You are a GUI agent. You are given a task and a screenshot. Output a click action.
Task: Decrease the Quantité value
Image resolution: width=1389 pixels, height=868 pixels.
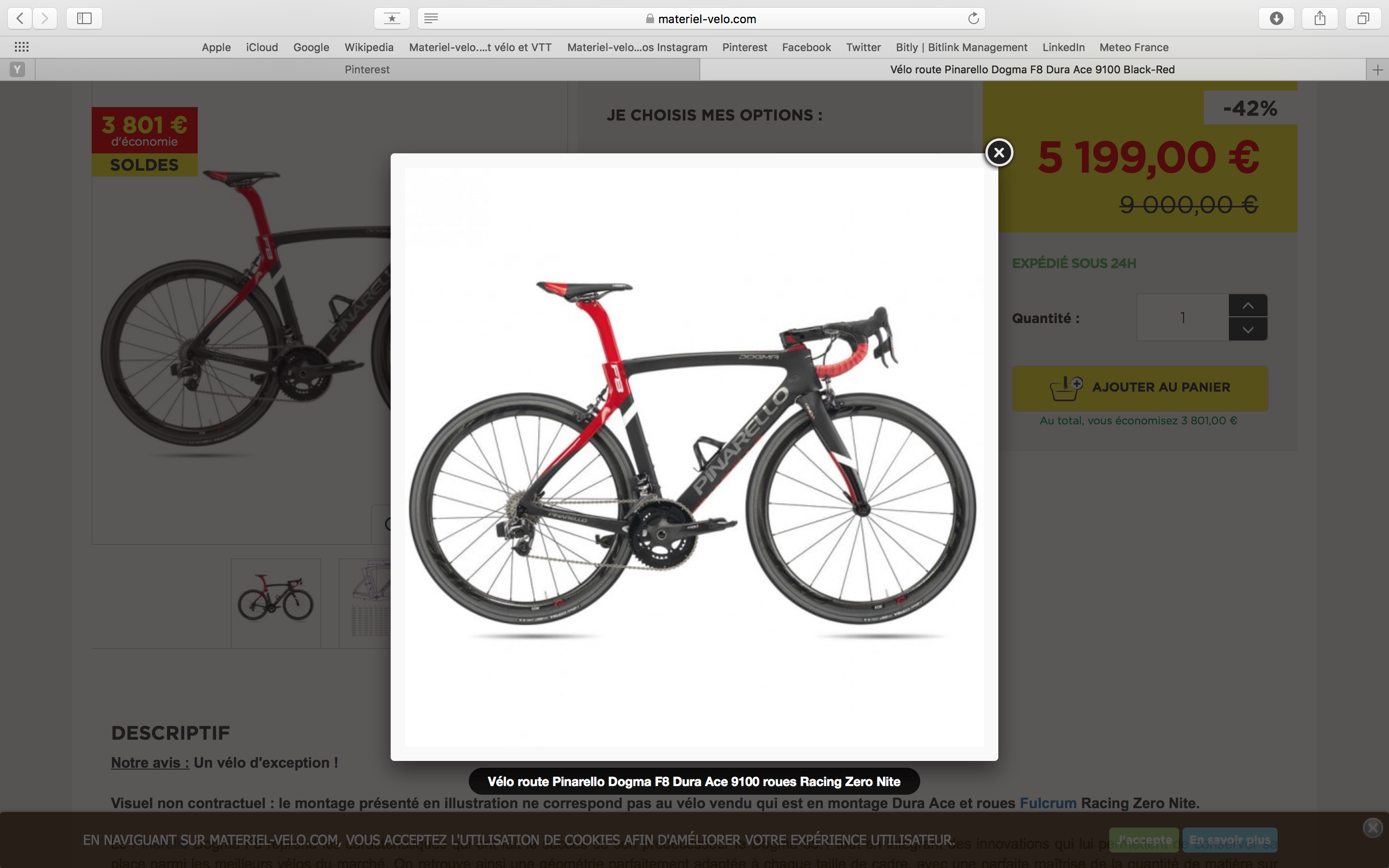coord(1247,329)
